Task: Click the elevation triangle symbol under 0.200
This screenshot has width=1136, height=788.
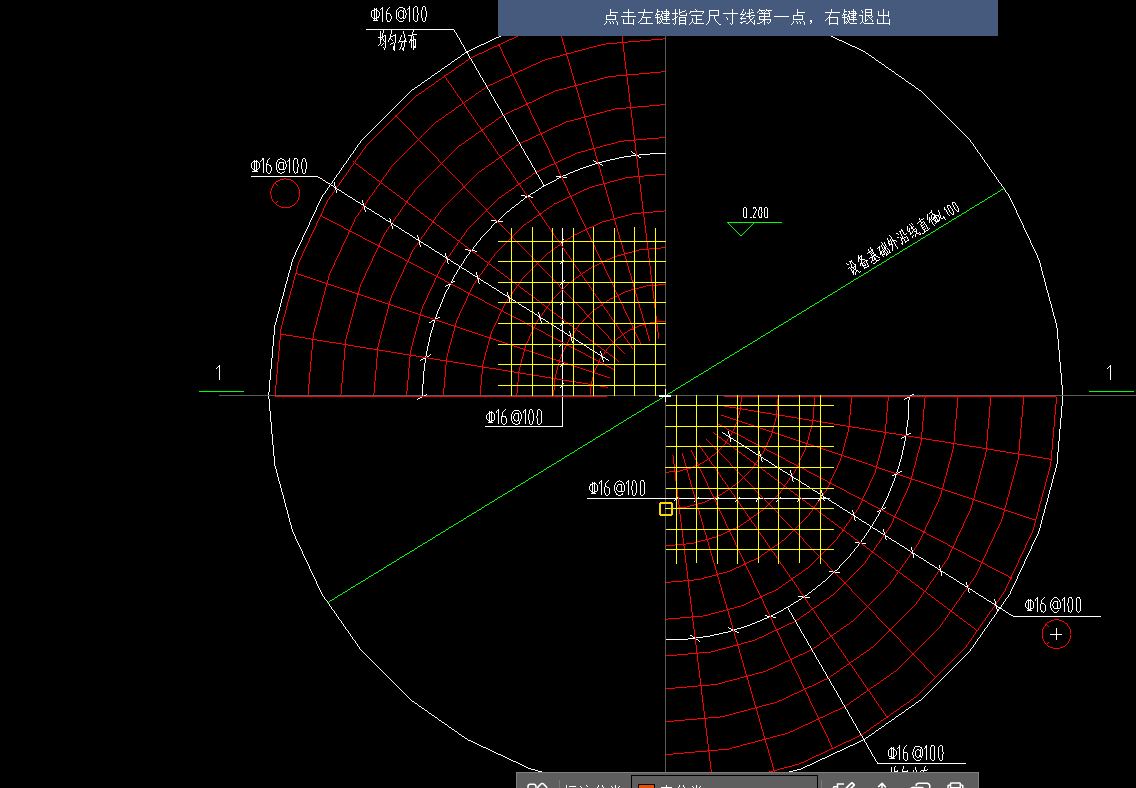Action: [741, 229]
